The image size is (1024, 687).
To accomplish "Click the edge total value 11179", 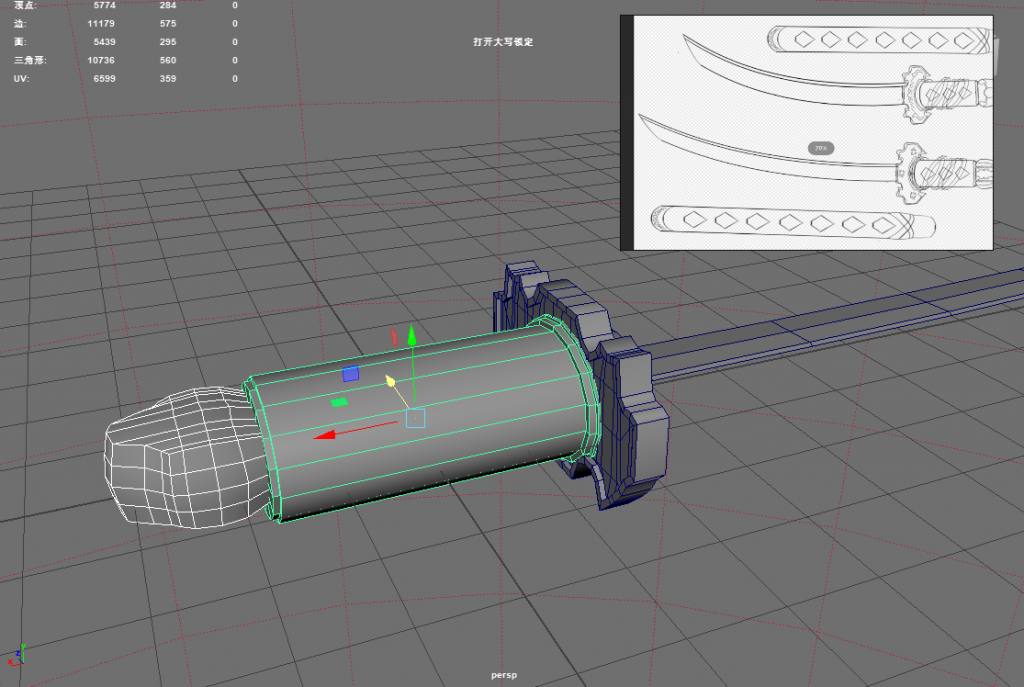I will (101, 24).
